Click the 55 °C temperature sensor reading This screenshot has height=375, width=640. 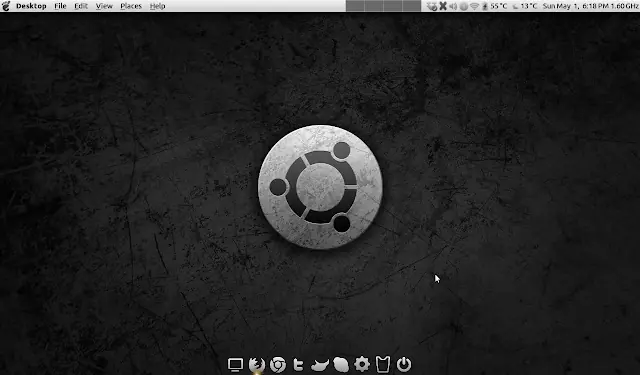[x=499, y=6]
